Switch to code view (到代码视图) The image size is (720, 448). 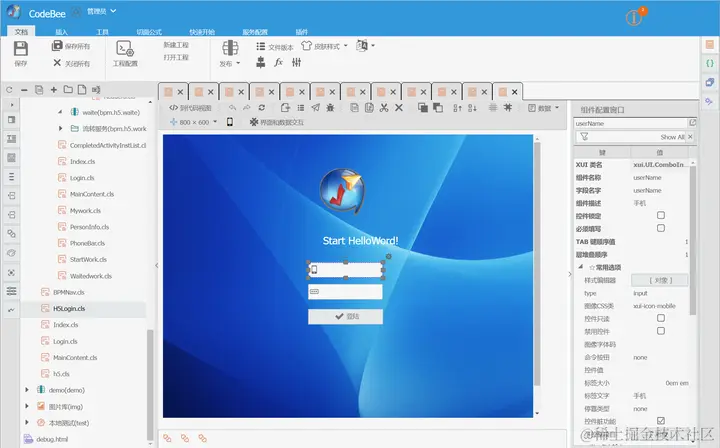(190, 108)
